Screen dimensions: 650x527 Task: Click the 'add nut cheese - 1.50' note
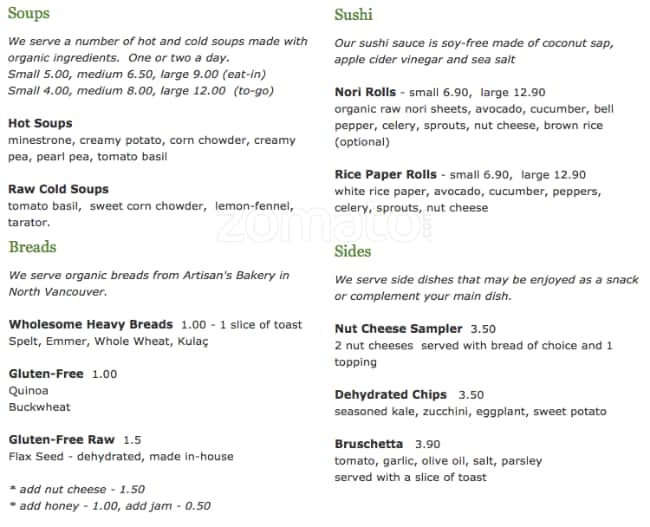(77, 489)
